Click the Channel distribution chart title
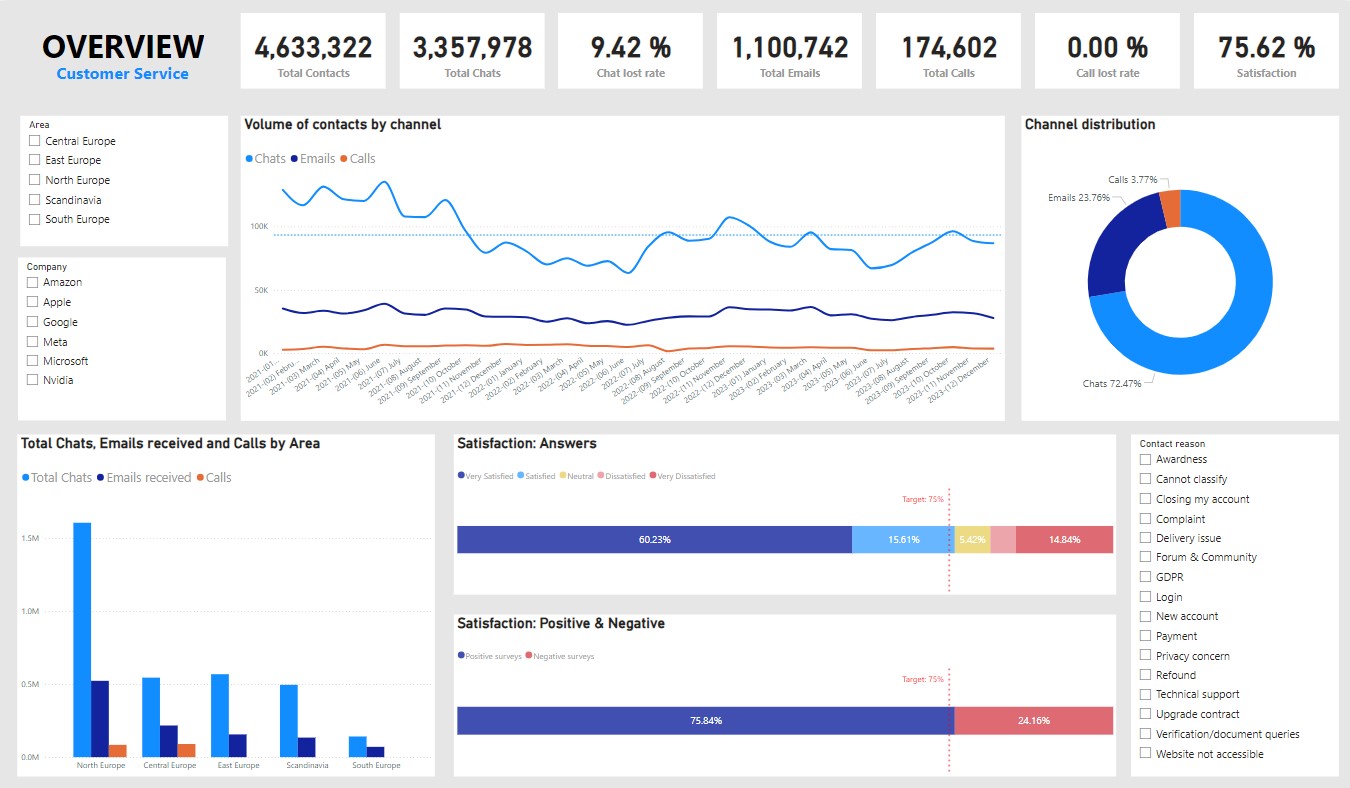1350x788 pixels. tap(1090, 125)
